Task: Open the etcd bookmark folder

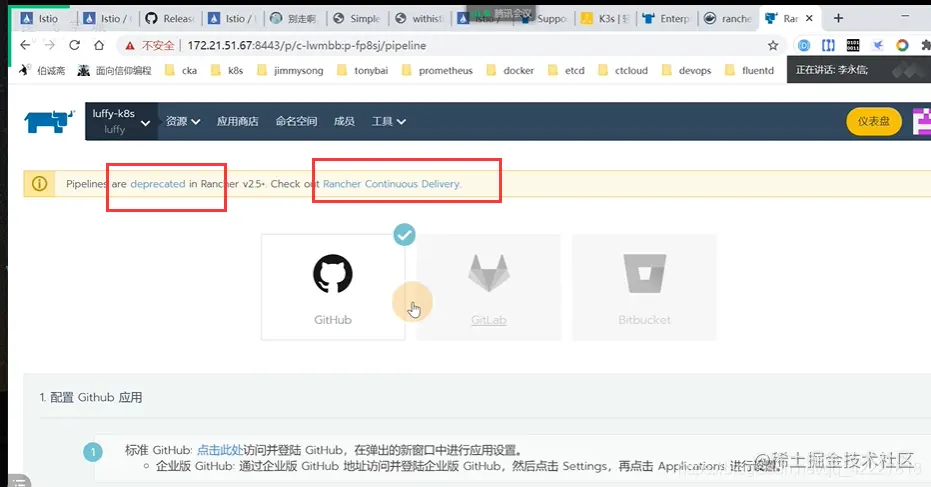Action: [x=566, y=70]
